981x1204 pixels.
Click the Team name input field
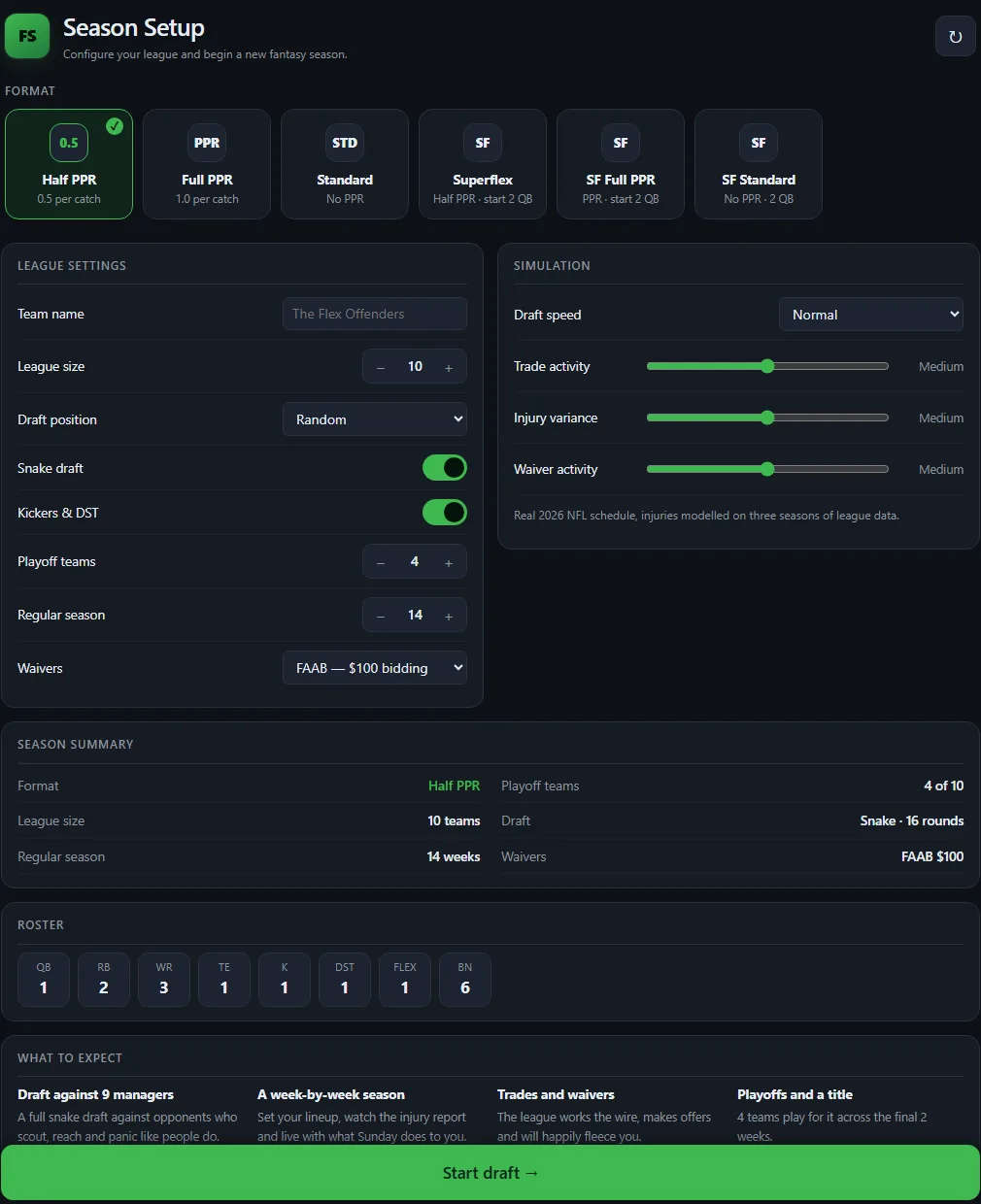[x=375, y=314]
